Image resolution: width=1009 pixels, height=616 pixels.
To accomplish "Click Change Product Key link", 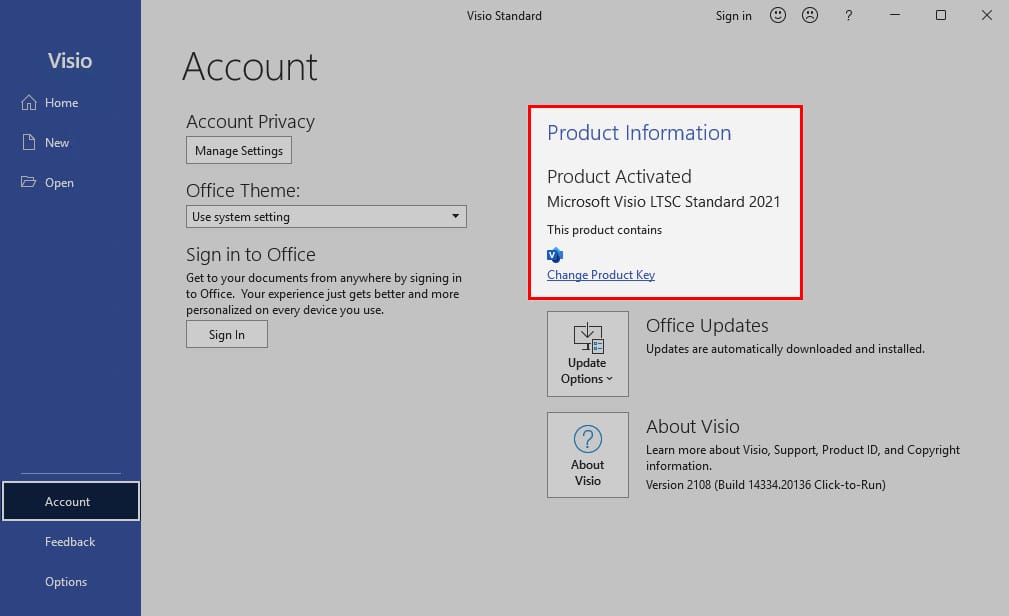I will tap(601, 275).
